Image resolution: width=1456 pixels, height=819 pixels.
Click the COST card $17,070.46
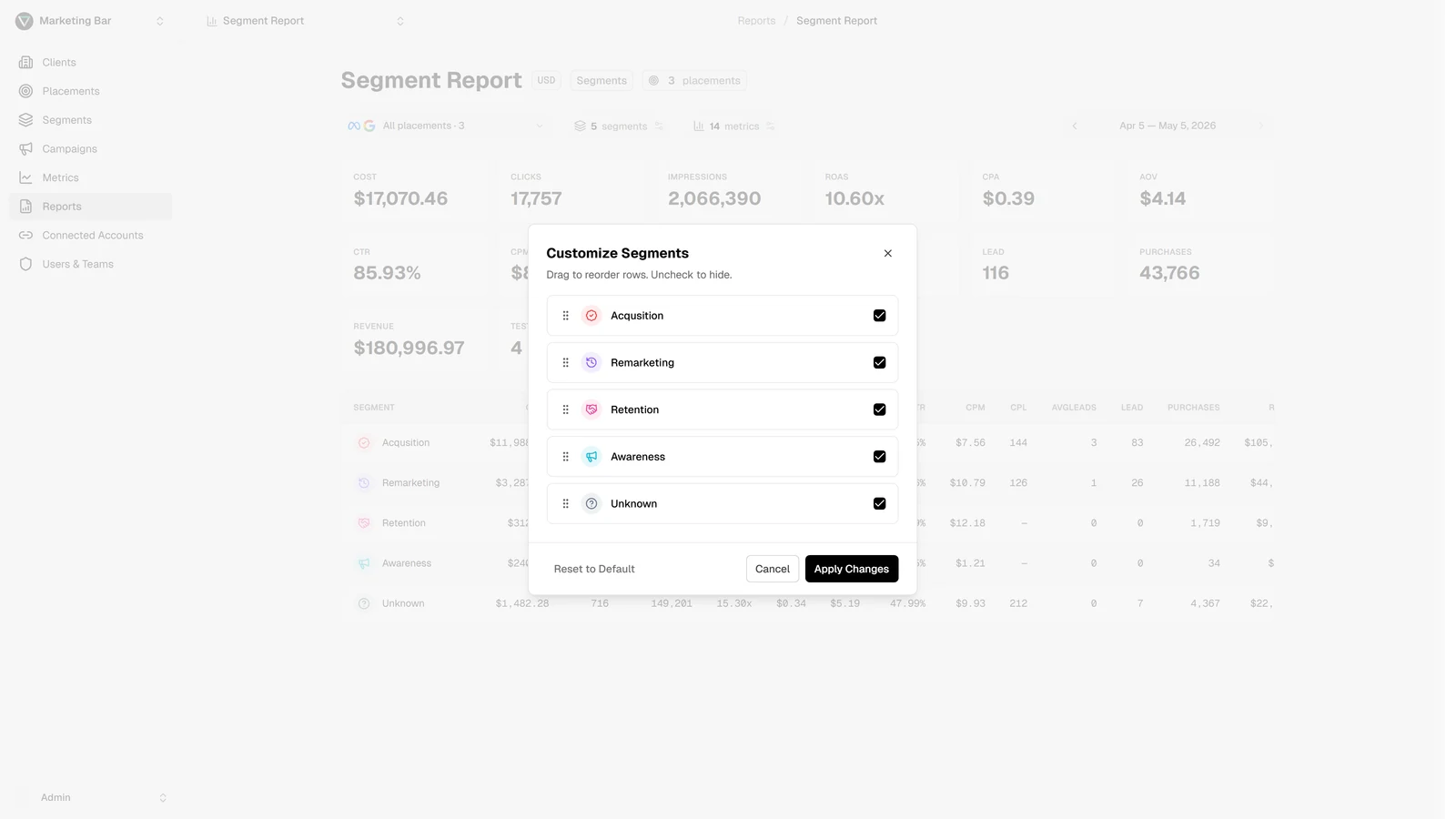coord(415,190)
